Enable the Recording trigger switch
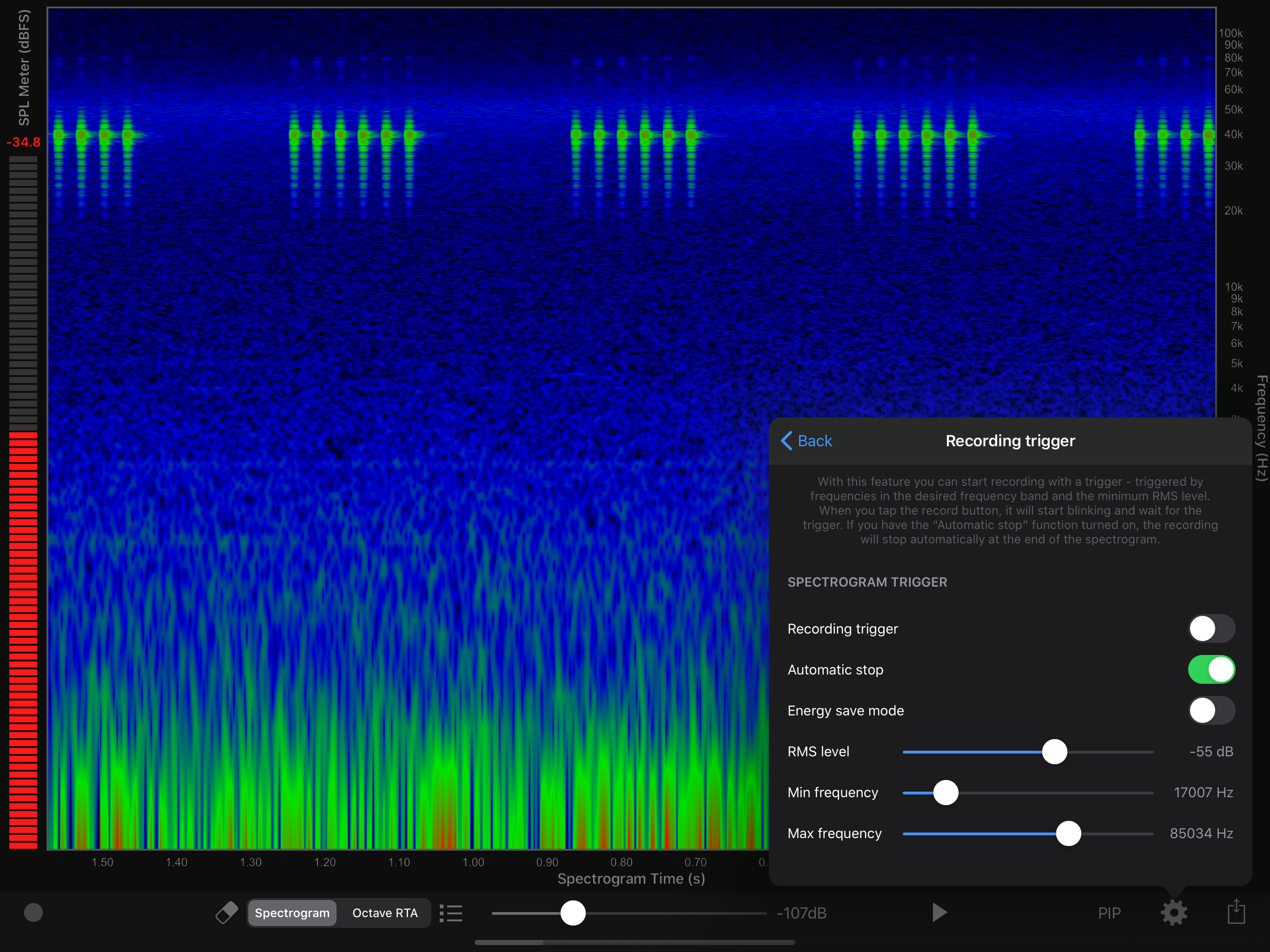The height and width of the screenshot is (952, 1270). pyautogui.click(x=1211, y=629)
